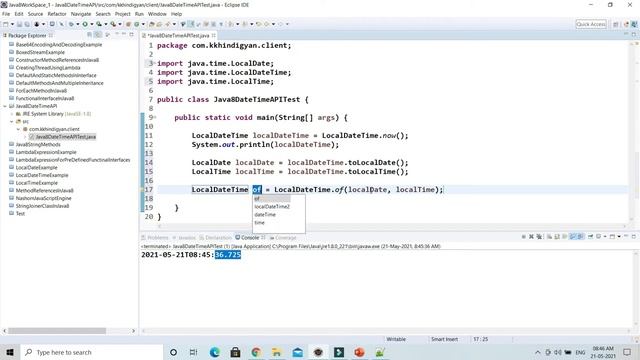Click the Debug bug icon in toolbar

tap(71, 24)
